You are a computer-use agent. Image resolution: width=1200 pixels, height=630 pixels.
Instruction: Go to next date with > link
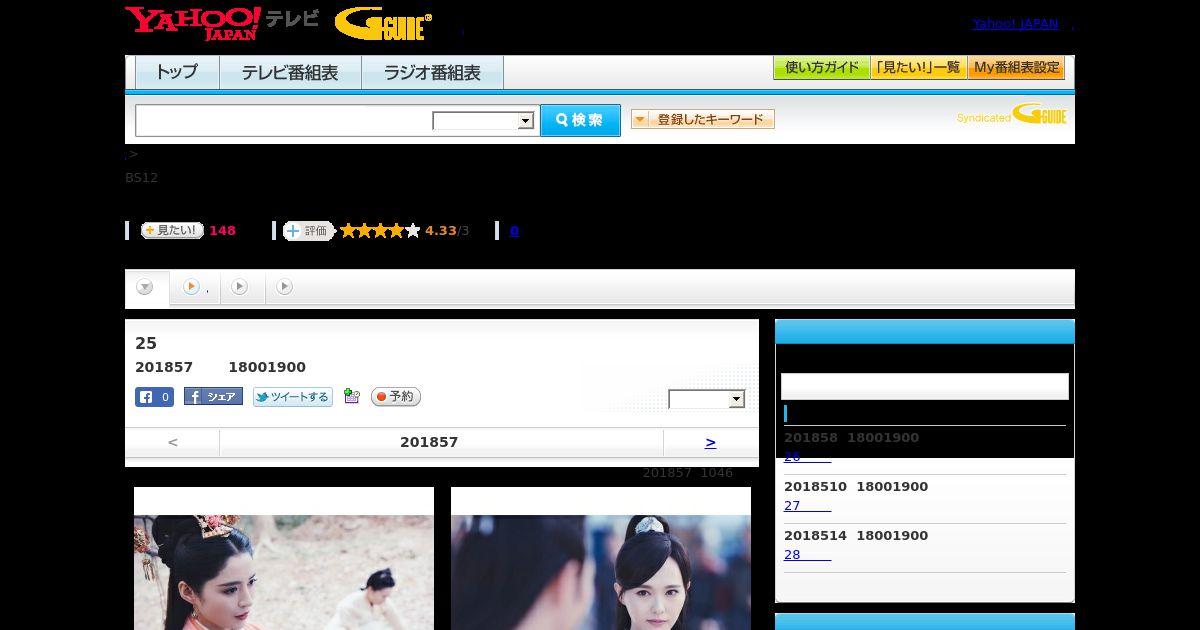pyautogui.click(x=710, y=442)
